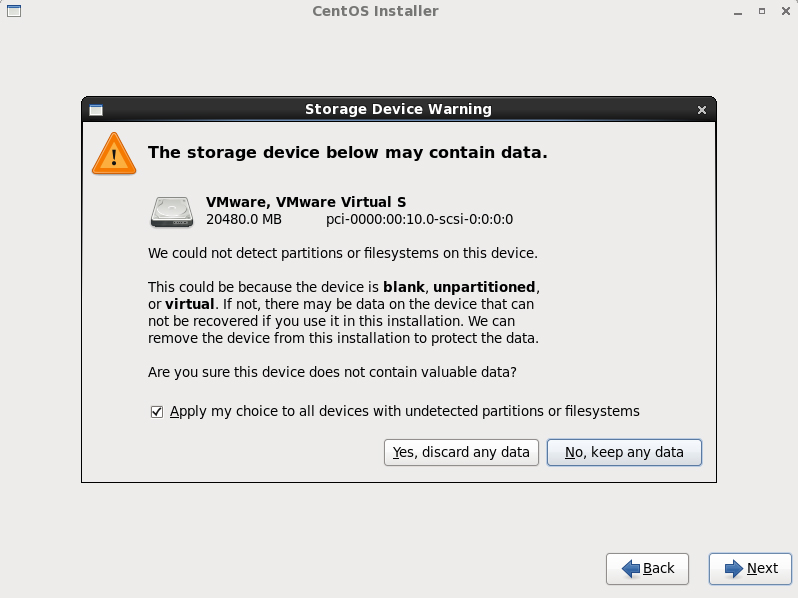Click the 20480.0 MB disk size label
This screenshot has width=798, height=598.
click(244, 219)
